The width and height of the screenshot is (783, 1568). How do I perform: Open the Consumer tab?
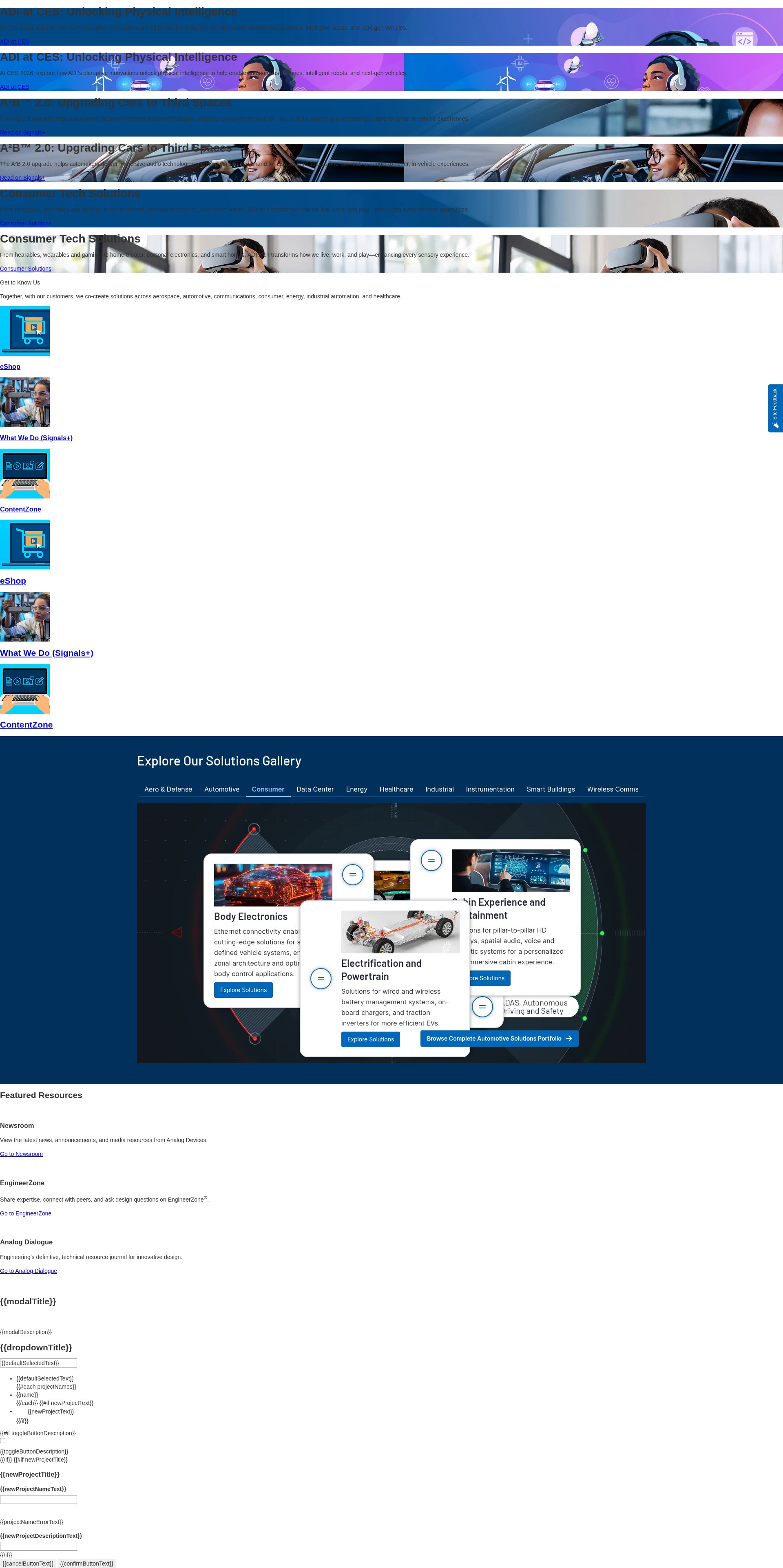click(268, 789)
